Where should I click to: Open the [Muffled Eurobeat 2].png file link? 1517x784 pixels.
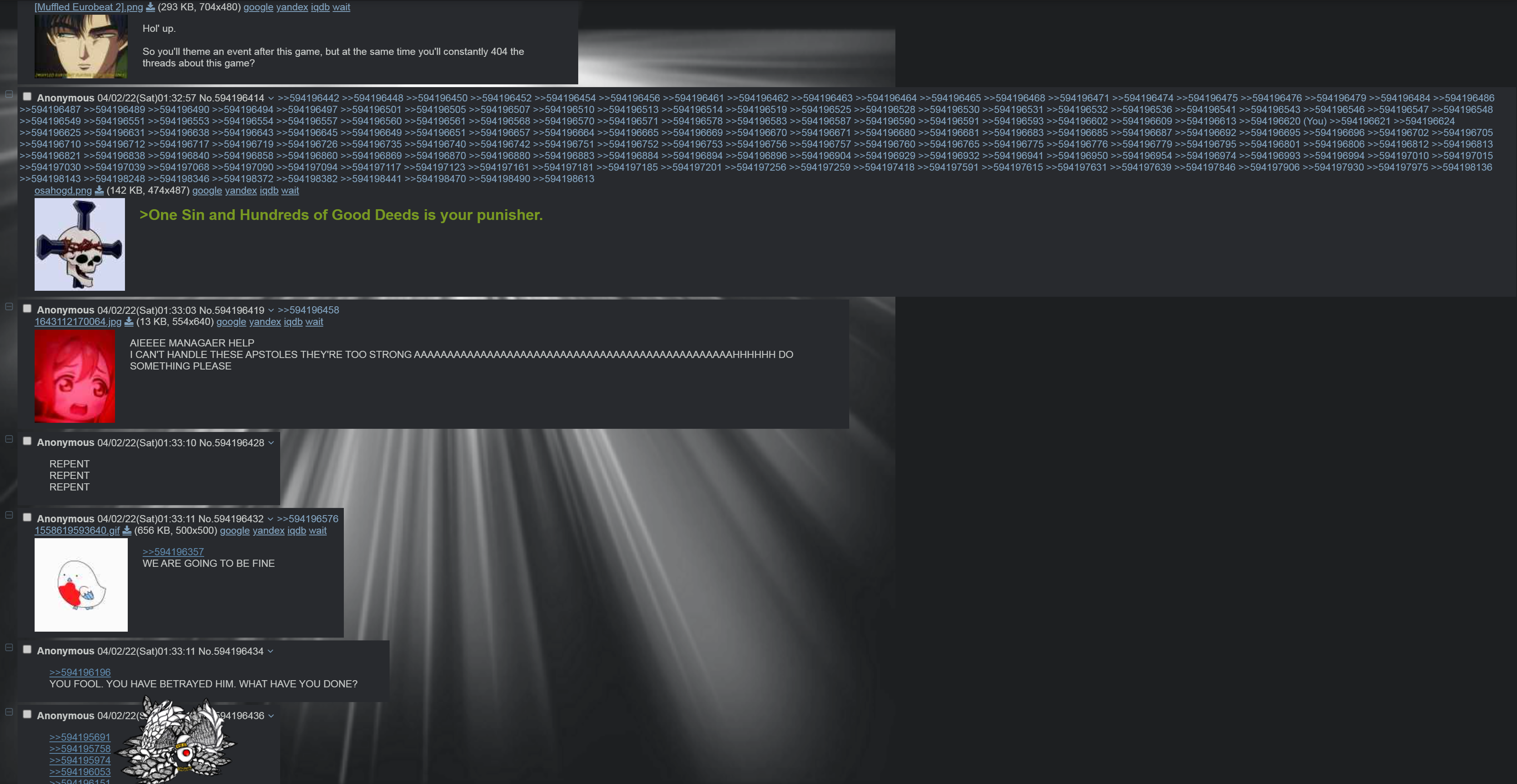pyautogui.click(x=89, y=7)
